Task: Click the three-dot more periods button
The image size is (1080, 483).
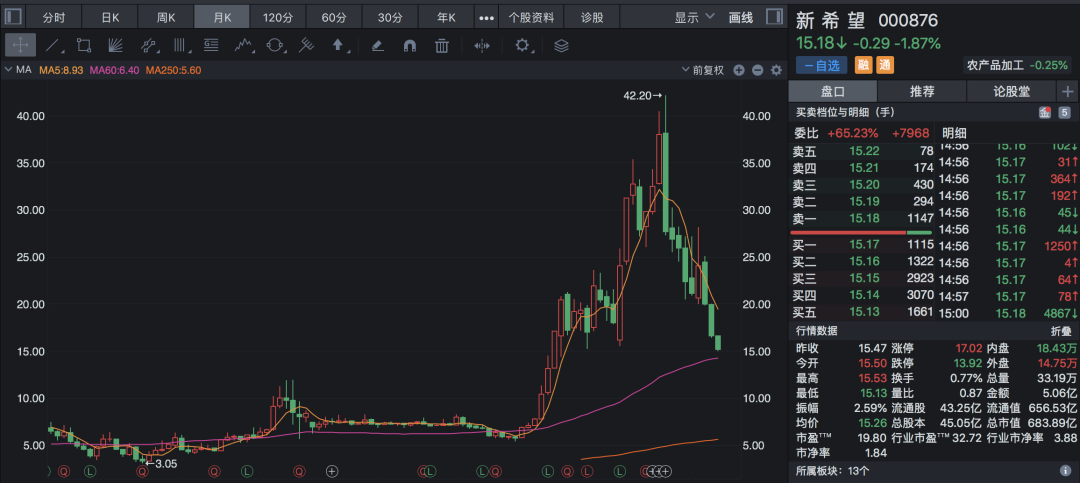Action: click(486, 18)
